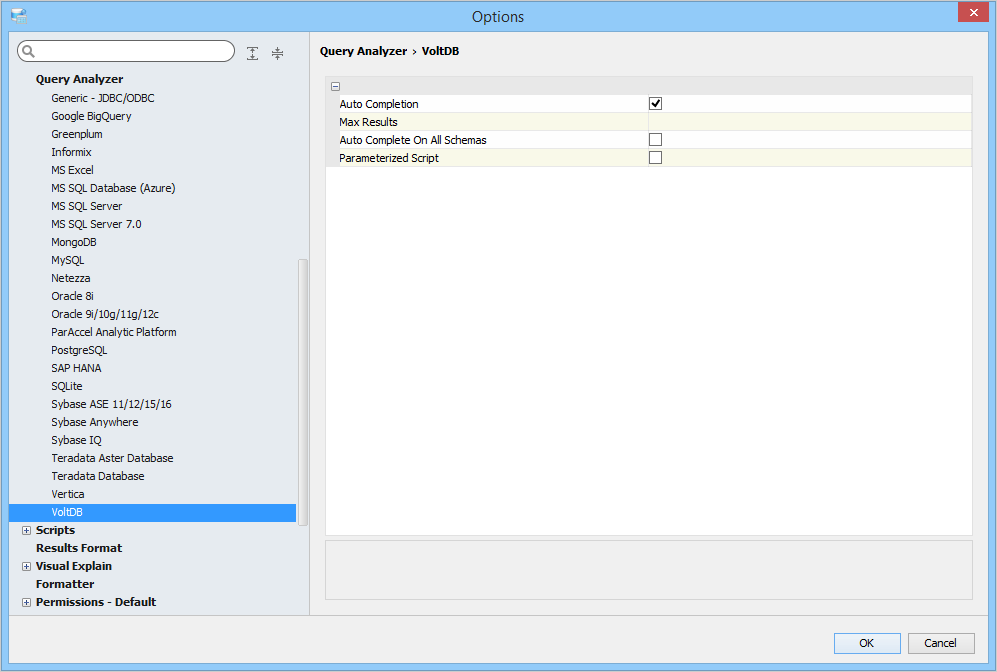Open the Results Format category
This screenshot has height=672, width=997.
coord(79,548)
